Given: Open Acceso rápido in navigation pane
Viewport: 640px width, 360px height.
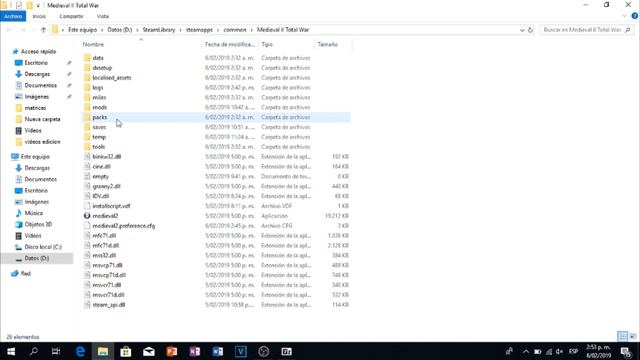Looking at the screenshot, I should [x=38, y=51].
